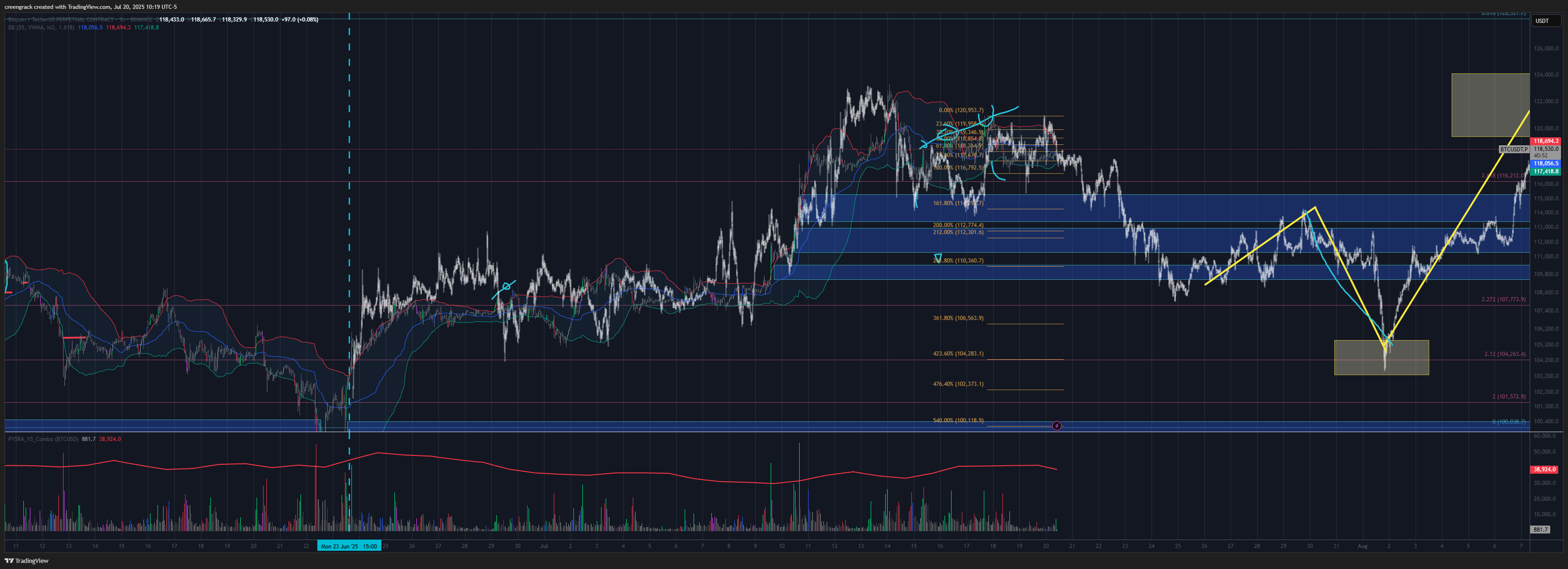Select the BB (55, VWMA, hl2, 1.618) indicator legend
1568x569 pixels.
41,28
